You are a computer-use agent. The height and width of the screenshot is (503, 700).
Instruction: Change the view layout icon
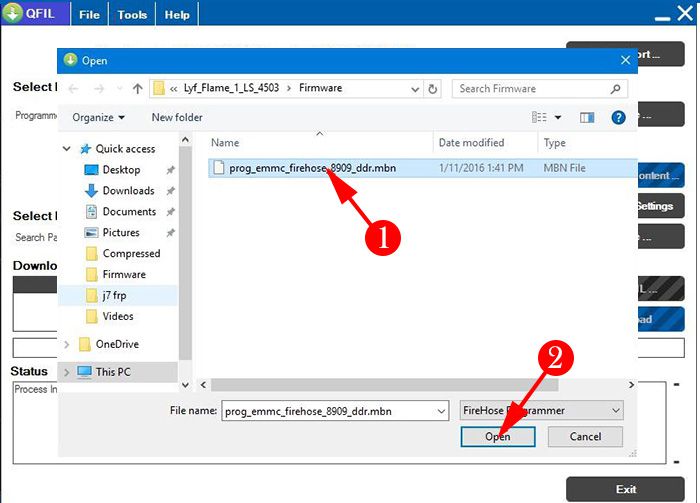coord(539,117)
